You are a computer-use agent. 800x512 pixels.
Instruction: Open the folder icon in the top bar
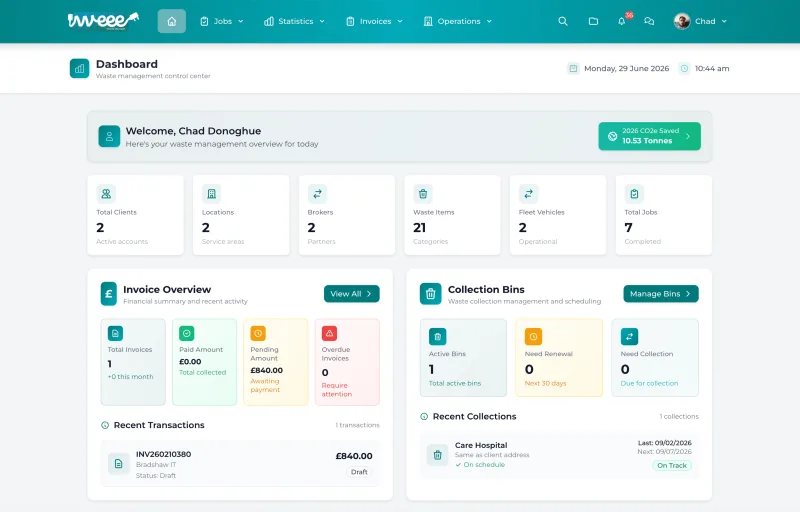click(x=593, y=21)
